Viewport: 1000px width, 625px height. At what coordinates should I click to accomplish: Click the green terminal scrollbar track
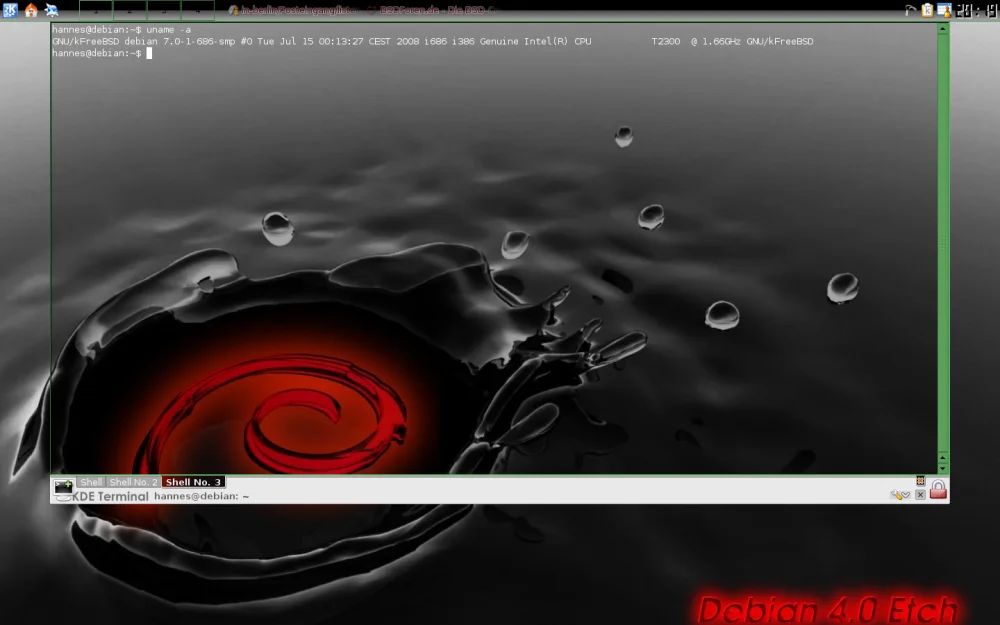[943, 242]
